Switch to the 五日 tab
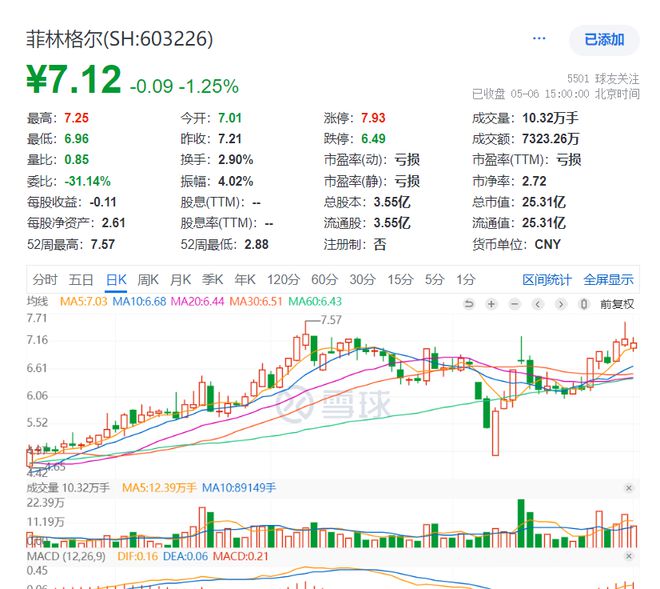 81,280
